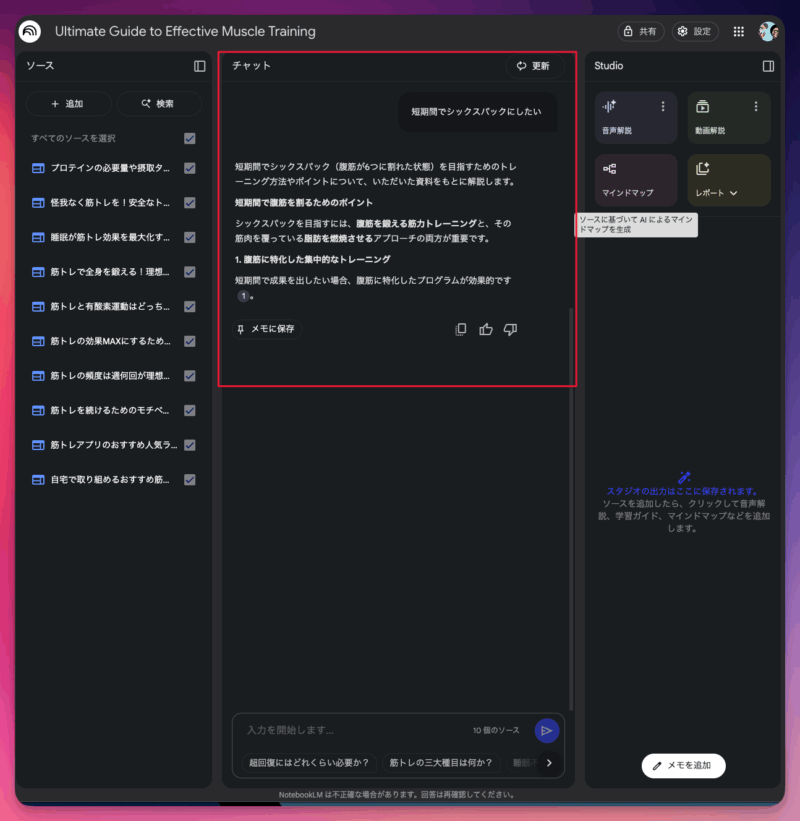Expand the レポート dropdown

pos(734,193)
